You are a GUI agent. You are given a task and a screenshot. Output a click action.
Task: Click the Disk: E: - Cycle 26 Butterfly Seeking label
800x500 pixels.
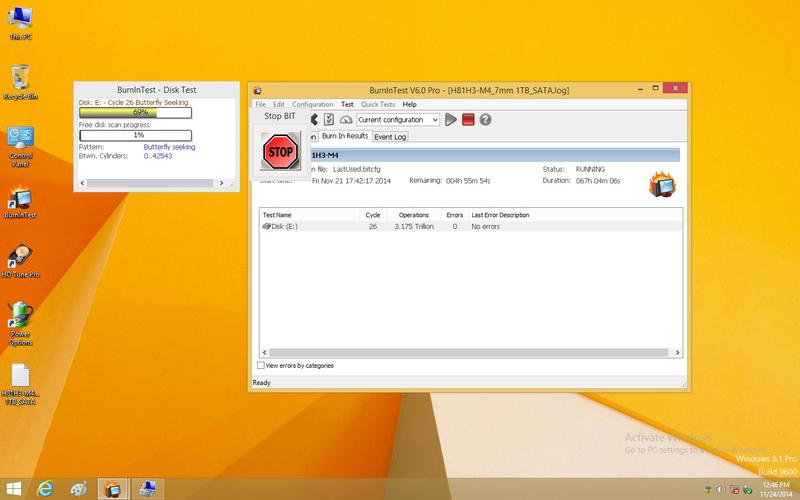(133, 103)
